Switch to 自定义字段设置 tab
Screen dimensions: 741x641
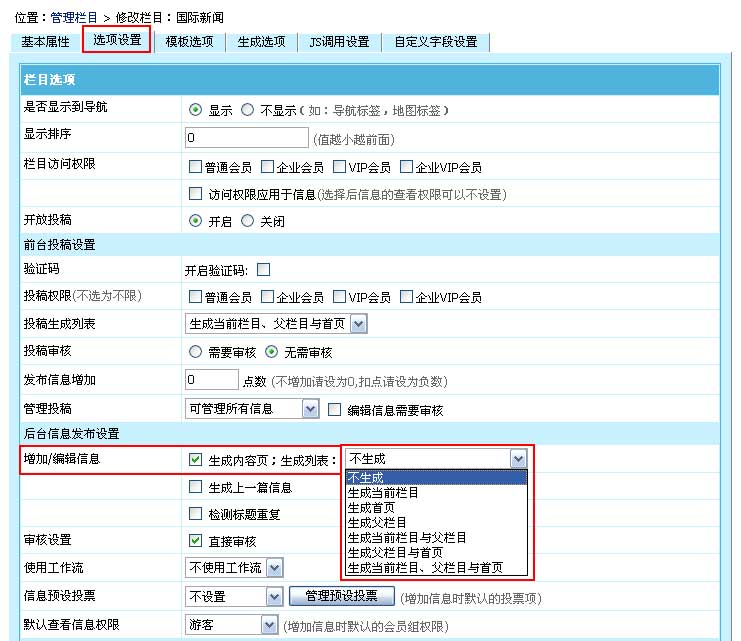click(436, 42)
